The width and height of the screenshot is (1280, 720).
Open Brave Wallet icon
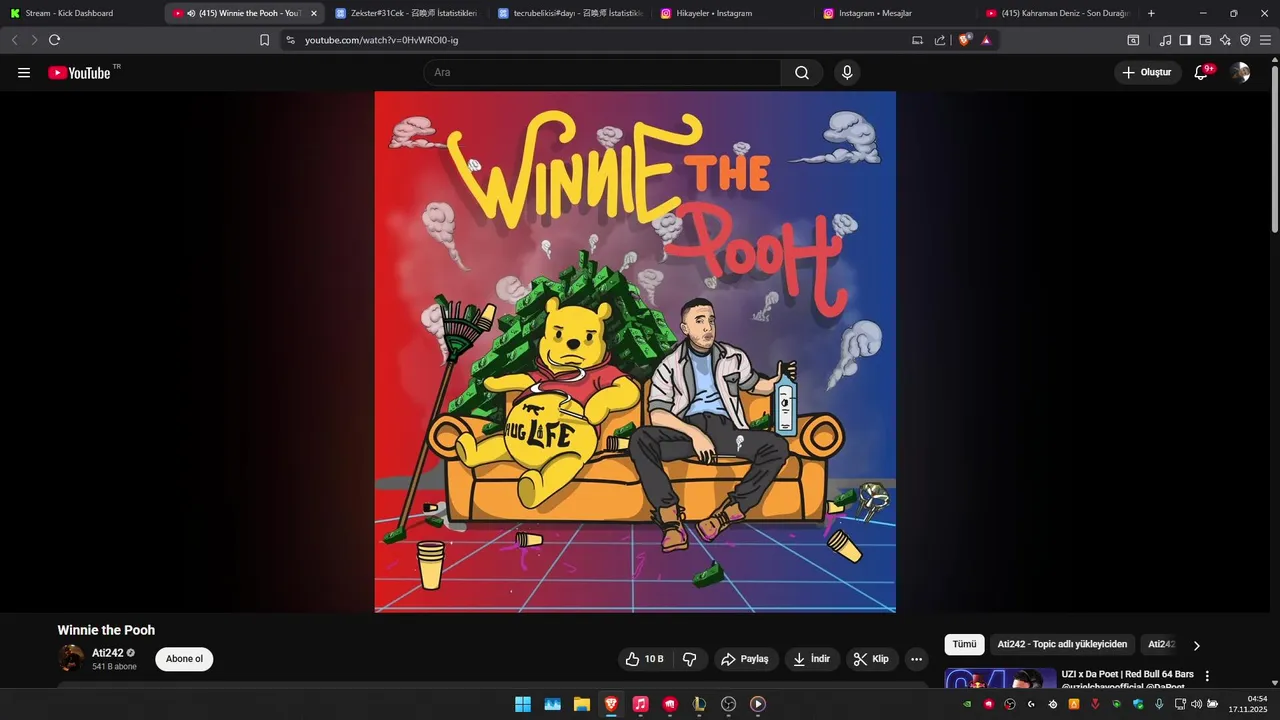[x=1205, y=40]
